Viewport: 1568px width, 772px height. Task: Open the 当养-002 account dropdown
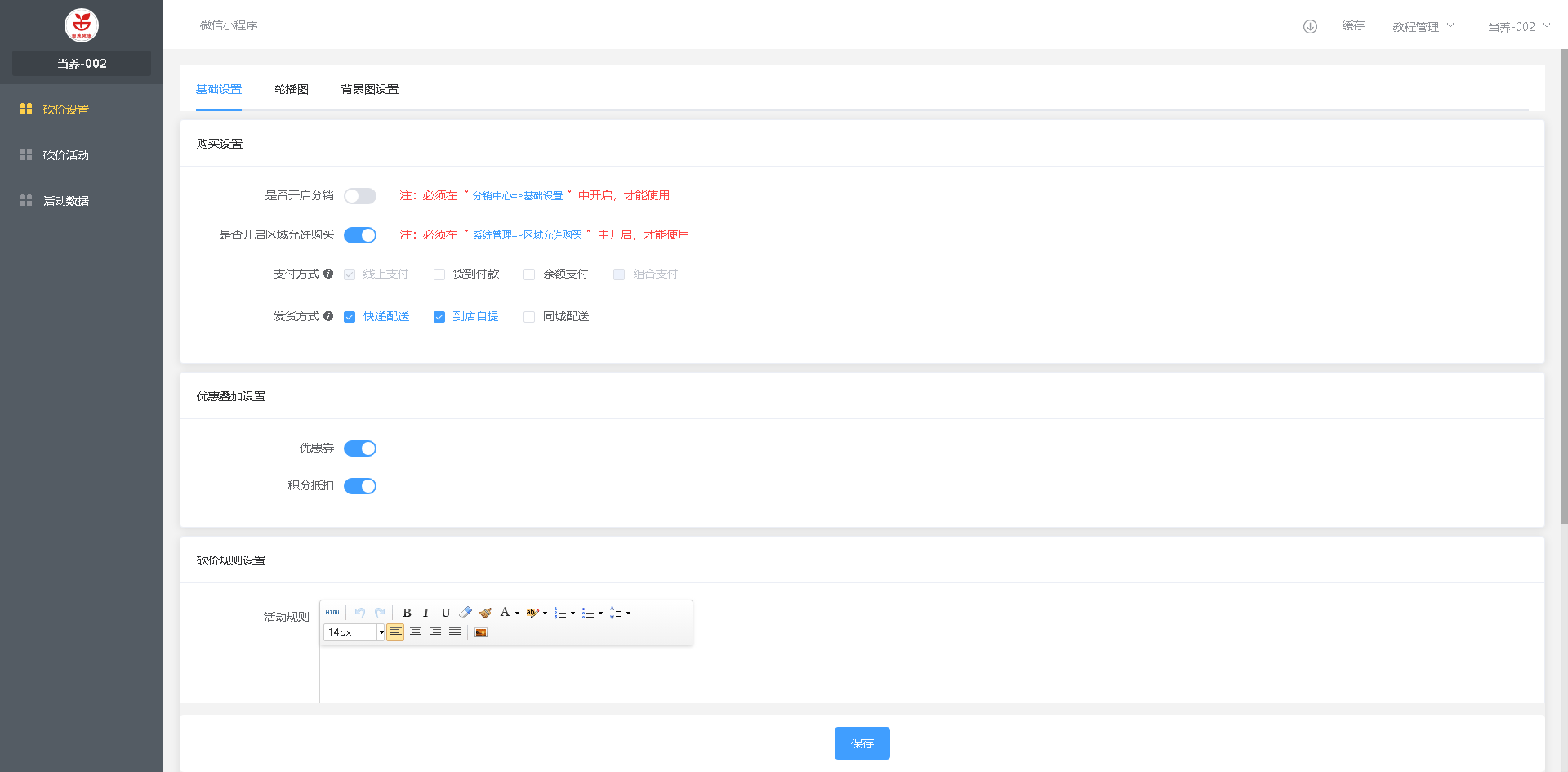(1518, 26)
